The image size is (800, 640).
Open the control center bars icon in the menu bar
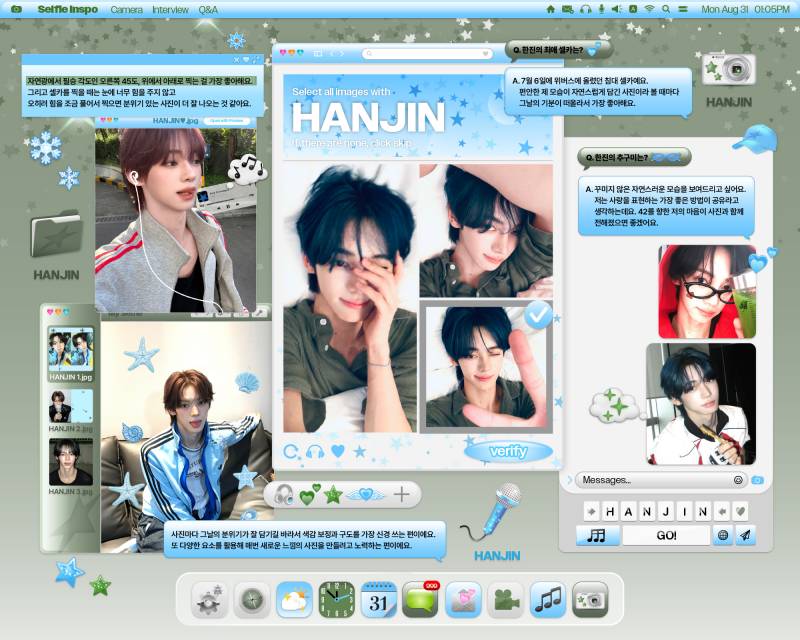pyautogui.click(x=683, y=9)
